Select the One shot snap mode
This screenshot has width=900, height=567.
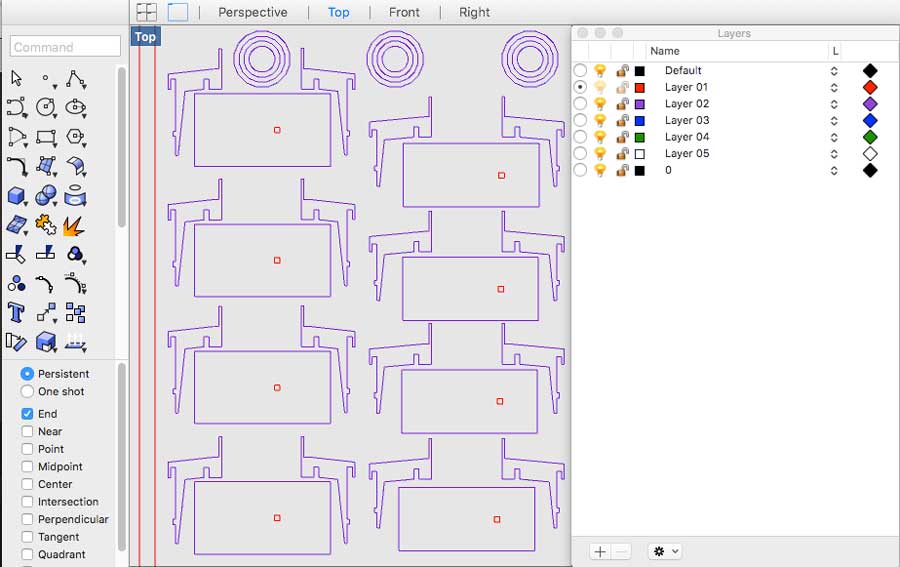(27, 392)
